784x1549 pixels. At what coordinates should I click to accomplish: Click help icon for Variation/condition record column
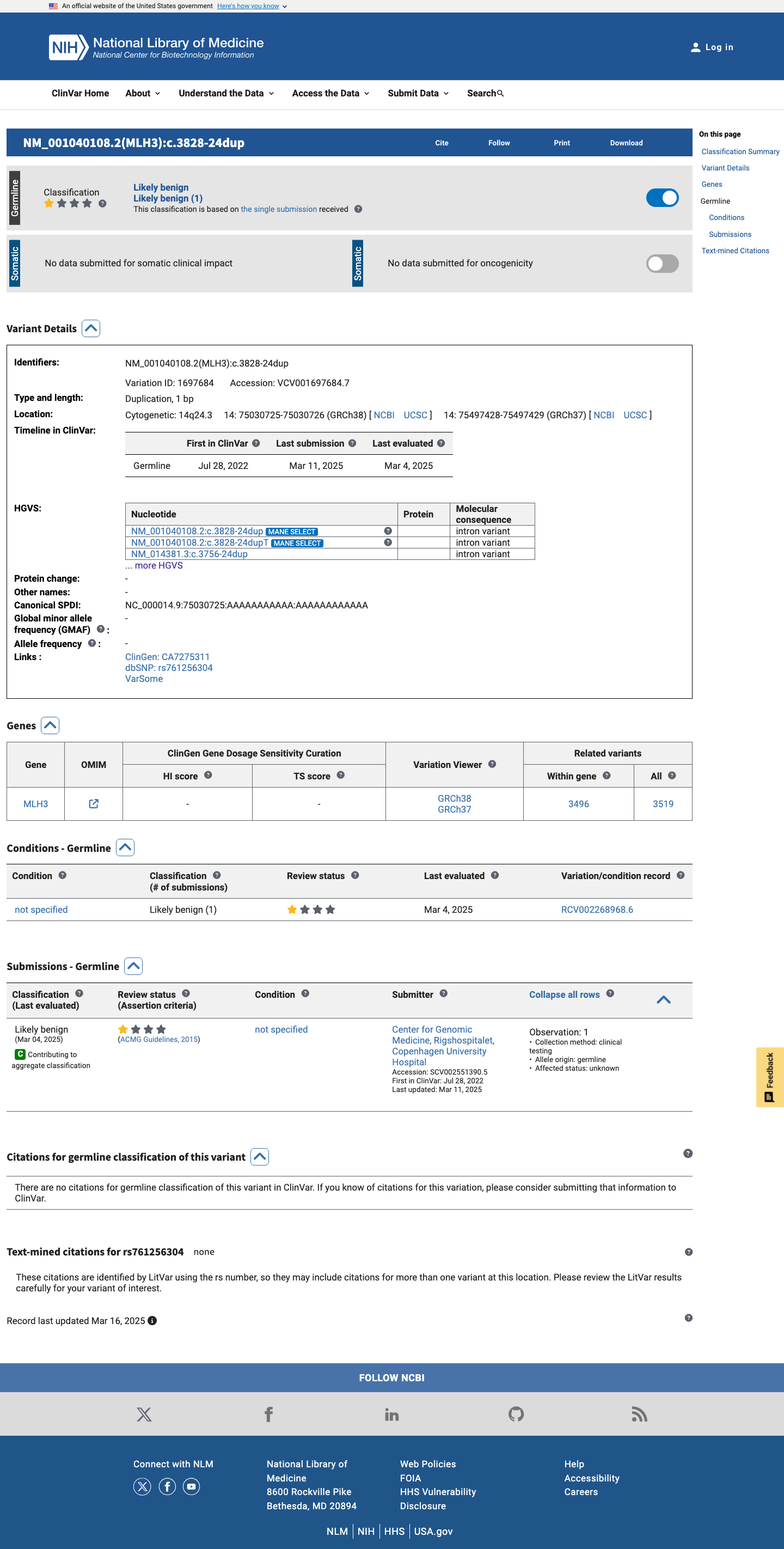click(681, 875)
